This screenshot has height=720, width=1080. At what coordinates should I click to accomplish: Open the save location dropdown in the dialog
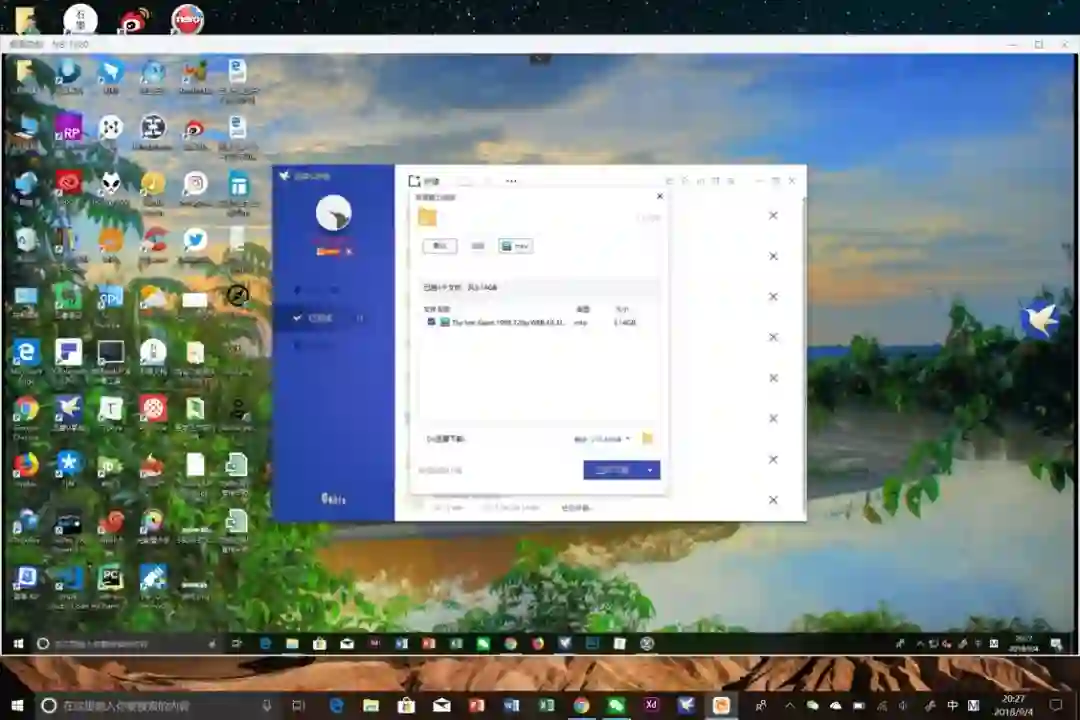[602, 439]
